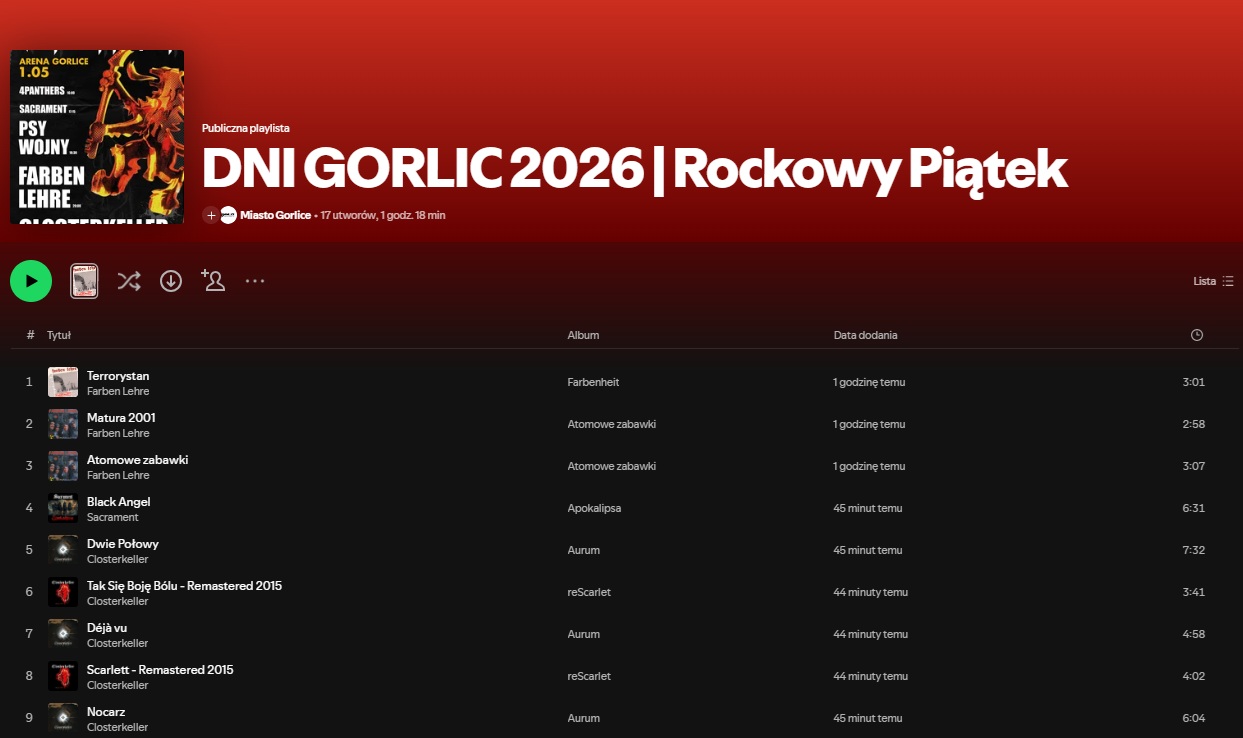Download the playlist for offline listening
This screenshot has width=1243, height=738.
tap(170, 281)
